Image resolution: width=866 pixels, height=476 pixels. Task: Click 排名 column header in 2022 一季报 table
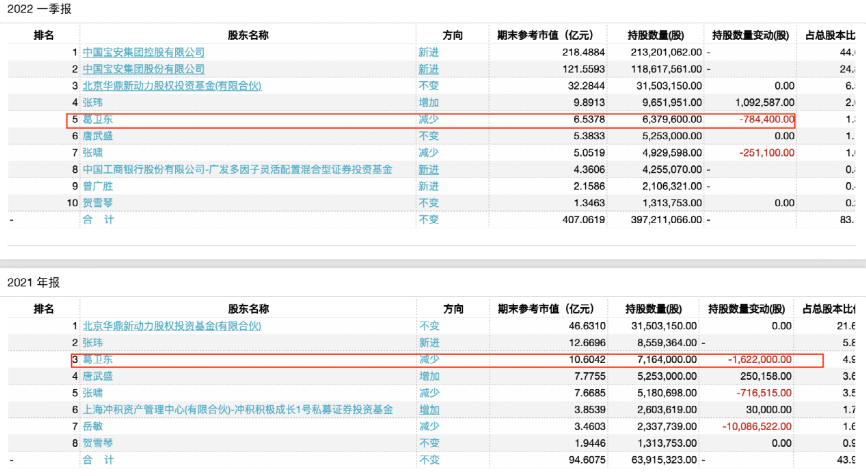click(44, 35)
